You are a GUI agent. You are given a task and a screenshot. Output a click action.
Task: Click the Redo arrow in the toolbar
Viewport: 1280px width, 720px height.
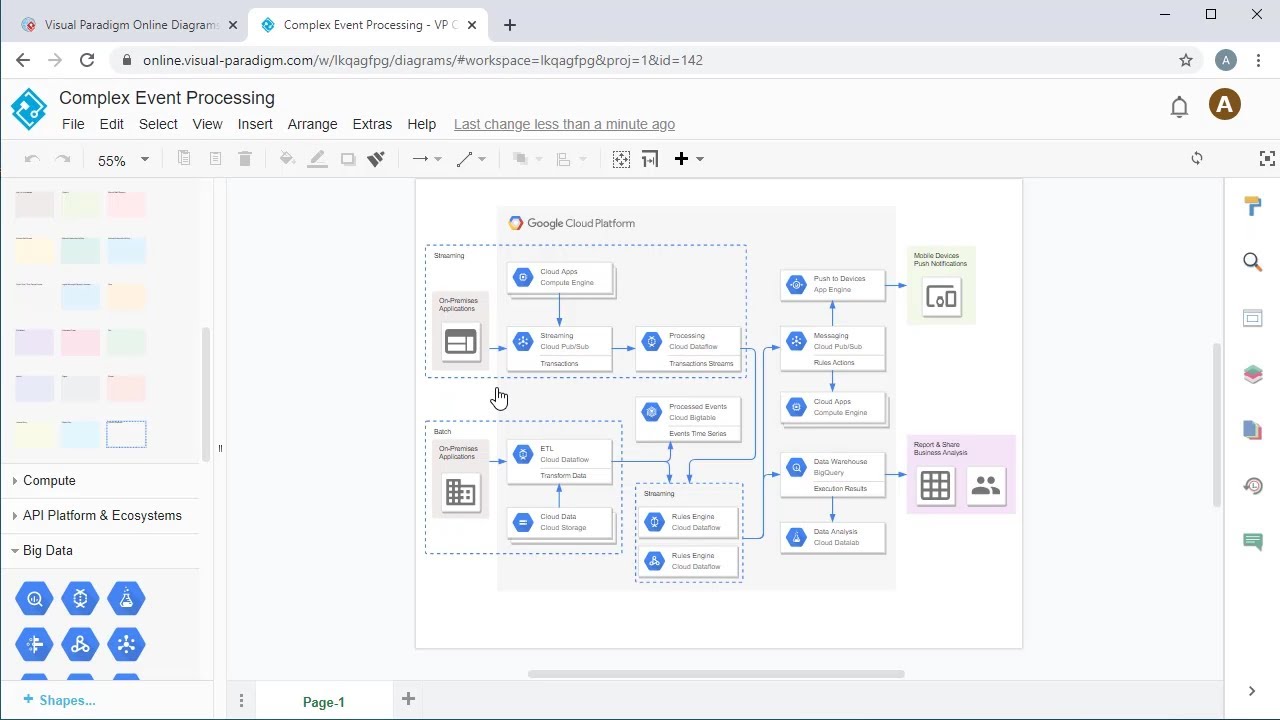(x=63, y=159)
